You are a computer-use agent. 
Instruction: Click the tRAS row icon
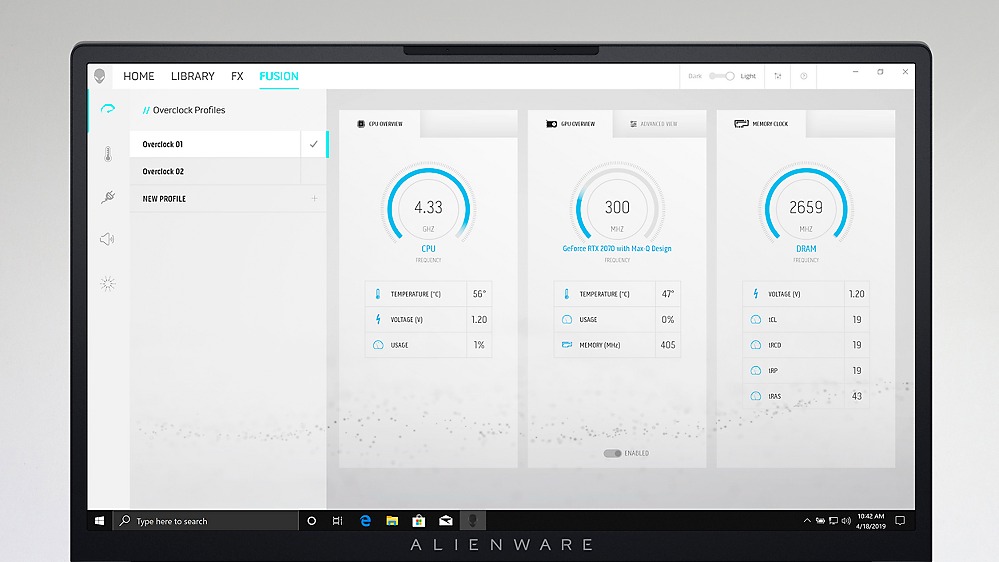pyautogui.click(x=756, y=396)
